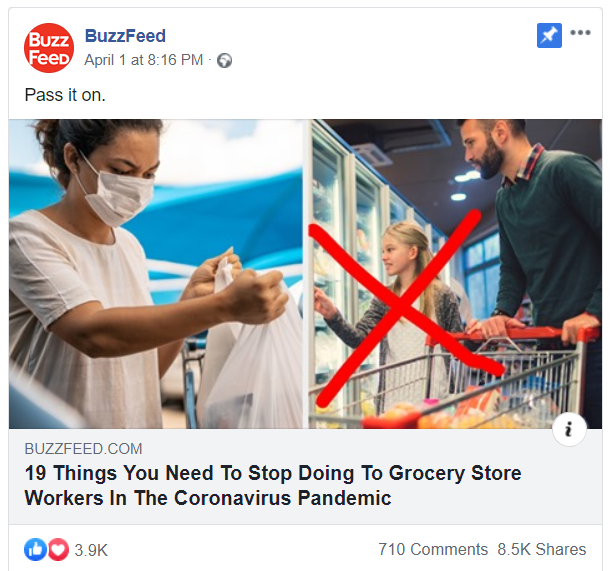Click the public globe audience icon
This screenshot has height=571, width=611.
click(224, 60)
